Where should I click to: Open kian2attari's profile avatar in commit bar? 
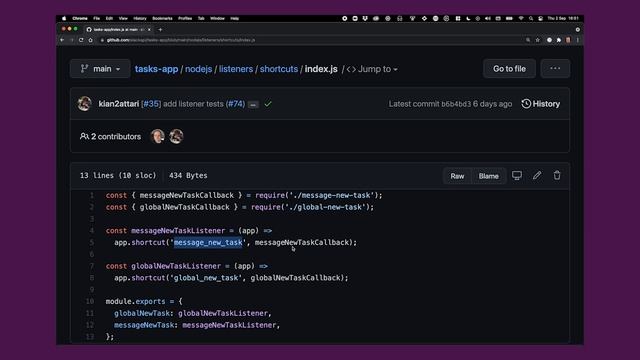[x=84, y=104]
